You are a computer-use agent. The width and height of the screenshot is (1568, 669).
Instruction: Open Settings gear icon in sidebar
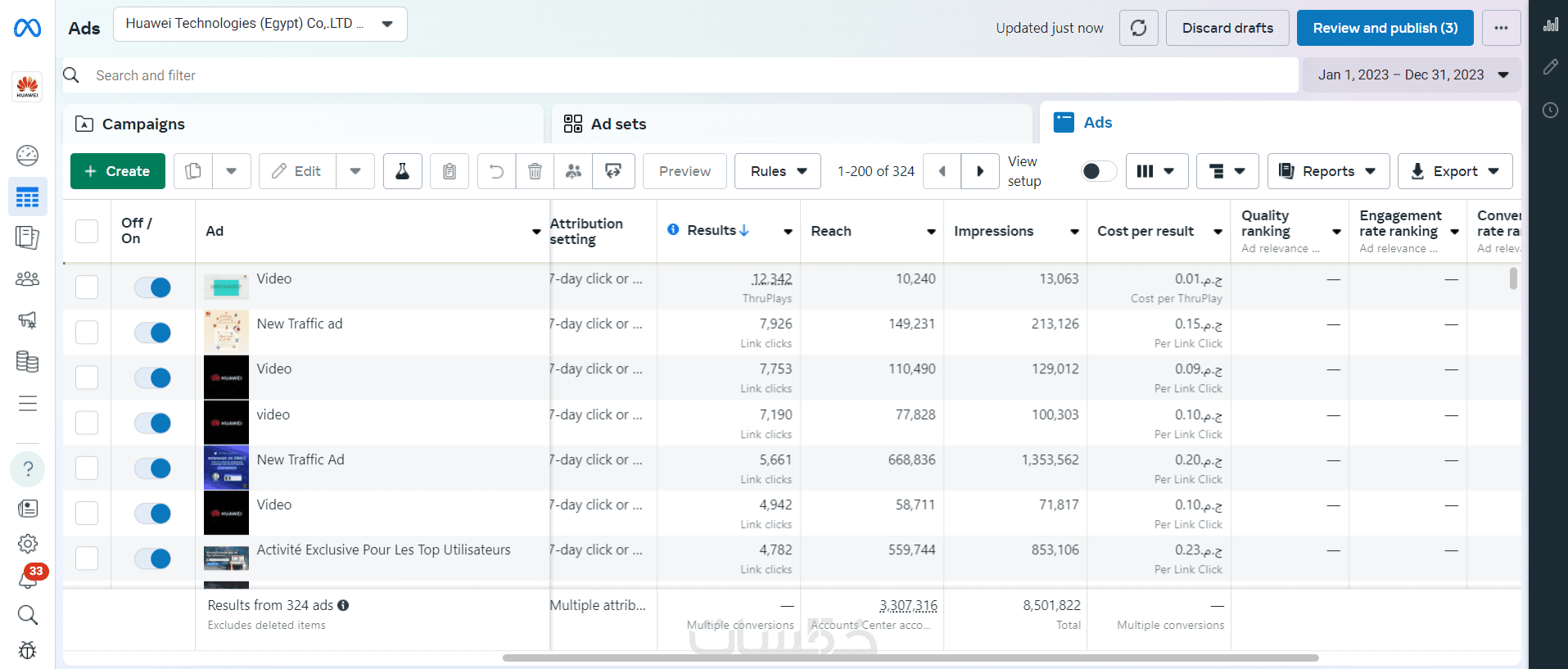point(27,543)
